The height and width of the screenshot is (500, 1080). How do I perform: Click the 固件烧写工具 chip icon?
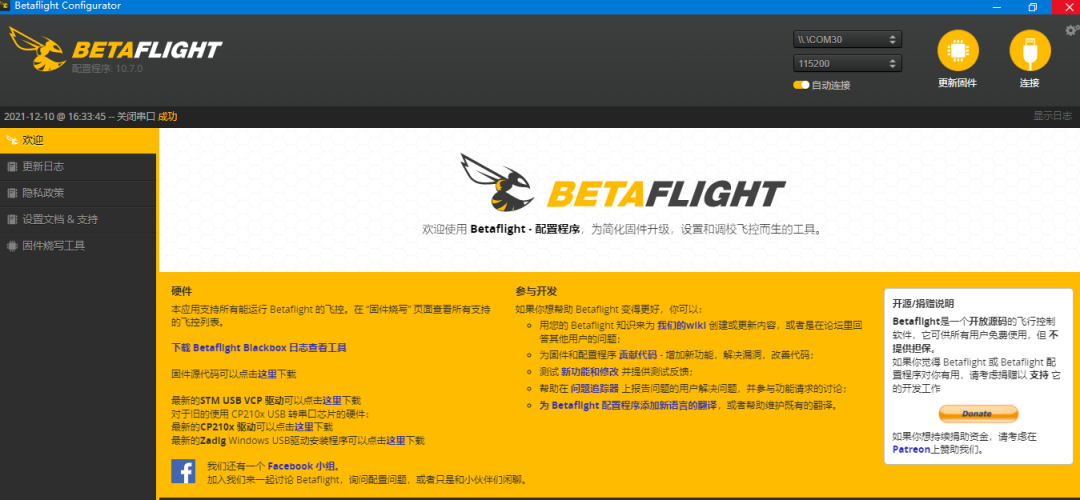[x=11, y=246]
